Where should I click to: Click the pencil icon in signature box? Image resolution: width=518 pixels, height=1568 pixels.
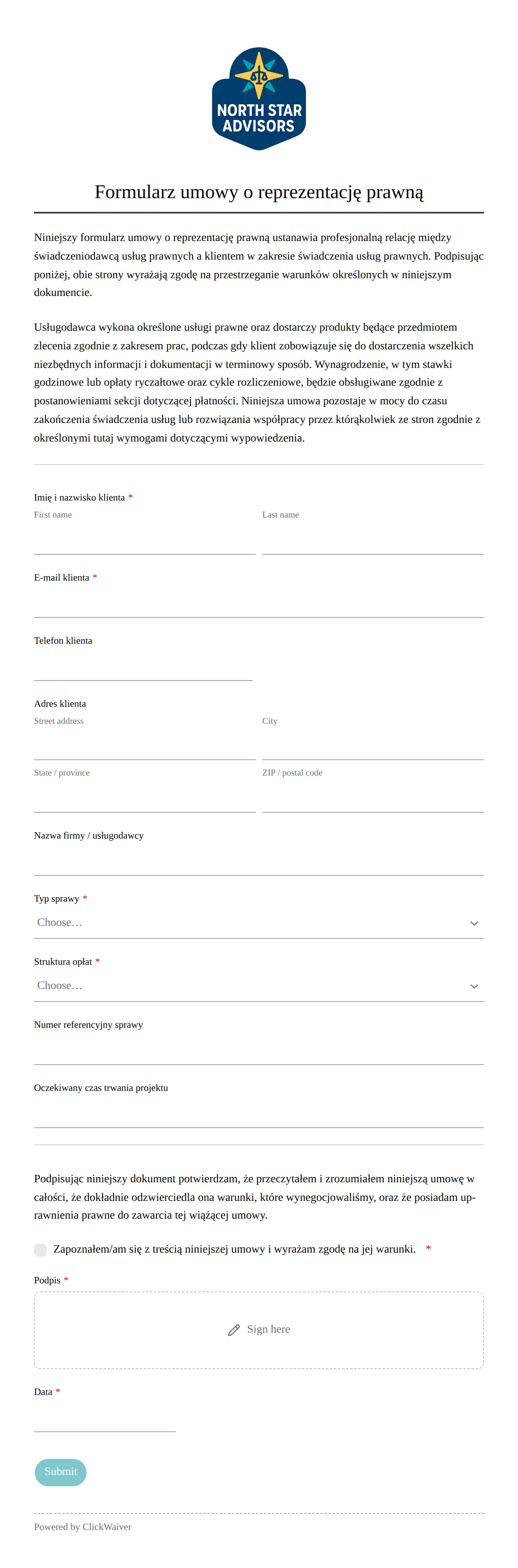[234, 1330]
